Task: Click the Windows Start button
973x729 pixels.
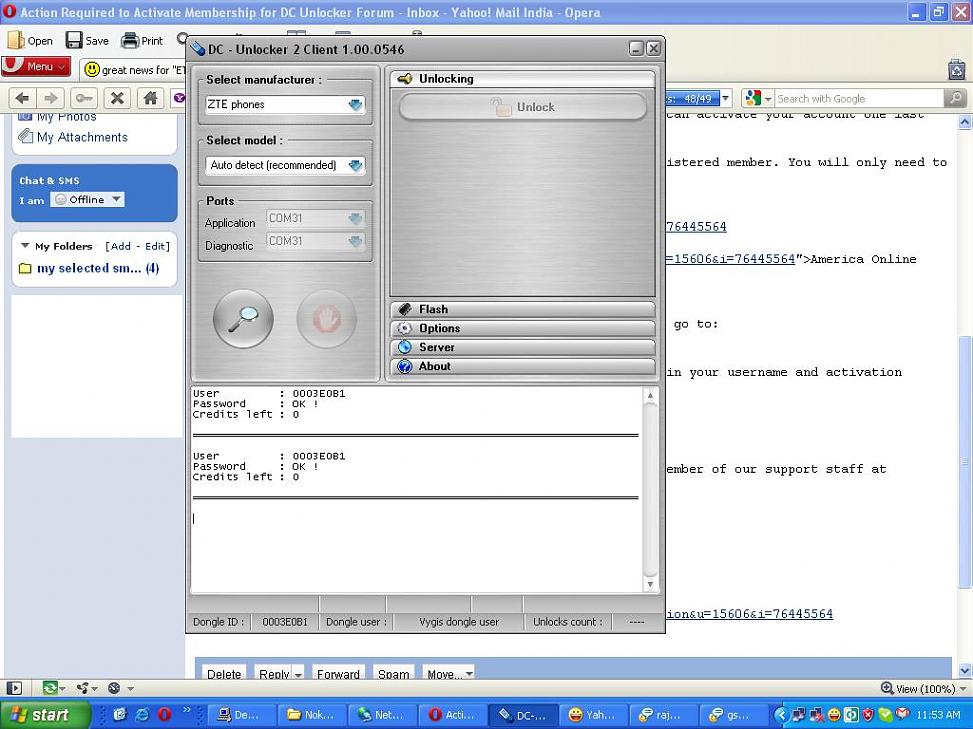Action: (x=40, y=715)
